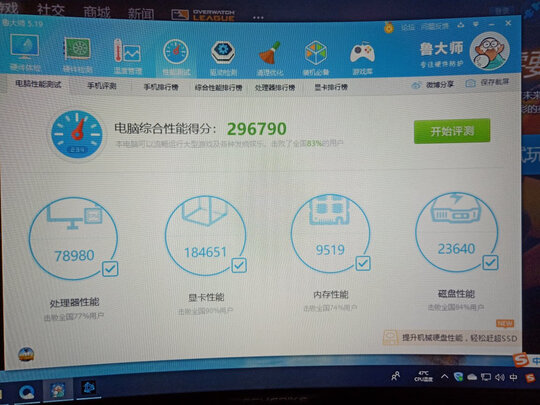Image resolution: width=540 pixels, height=405 pixels.
Task: Expand the system tray hidden icons arrow
Action: pyautogui.click(x=445, y=376)
